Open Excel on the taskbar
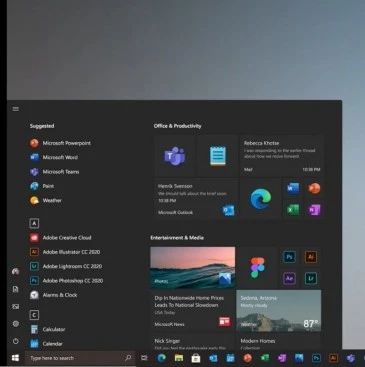 pos(265,358)
